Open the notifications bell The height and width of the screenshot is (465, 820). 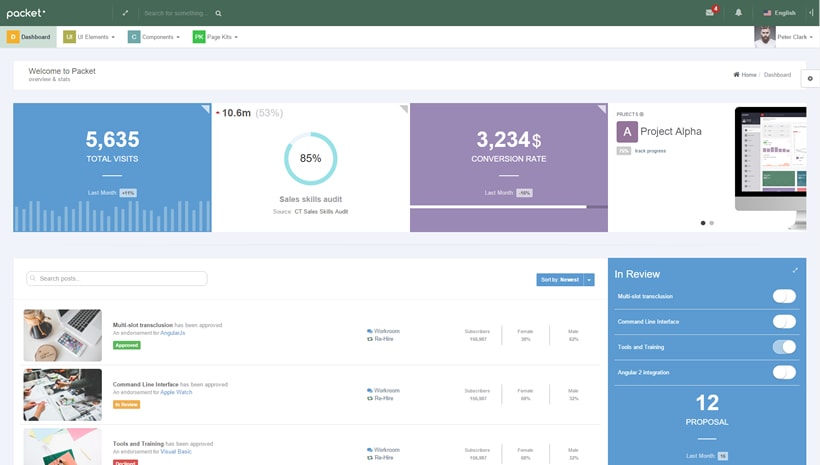coord(739,13)
